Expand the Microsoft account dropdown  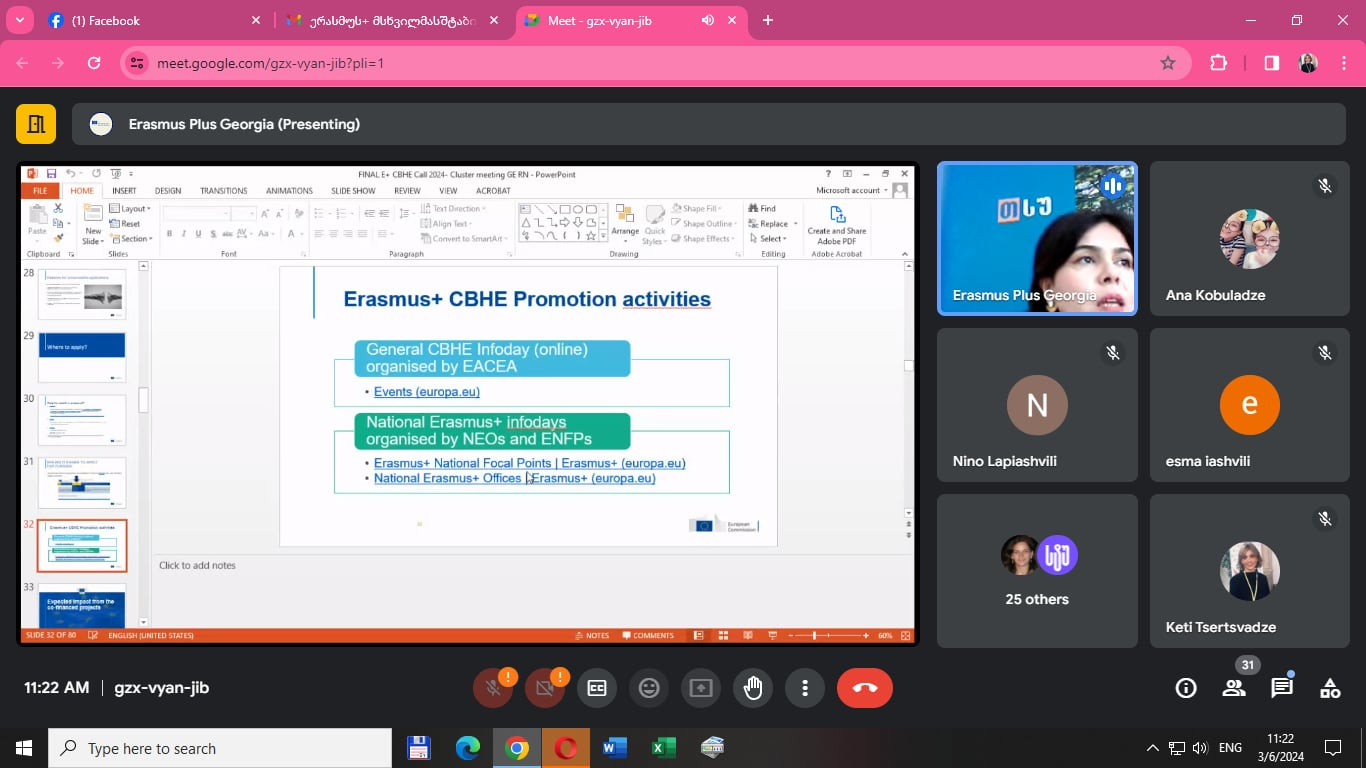pos(853,190)
